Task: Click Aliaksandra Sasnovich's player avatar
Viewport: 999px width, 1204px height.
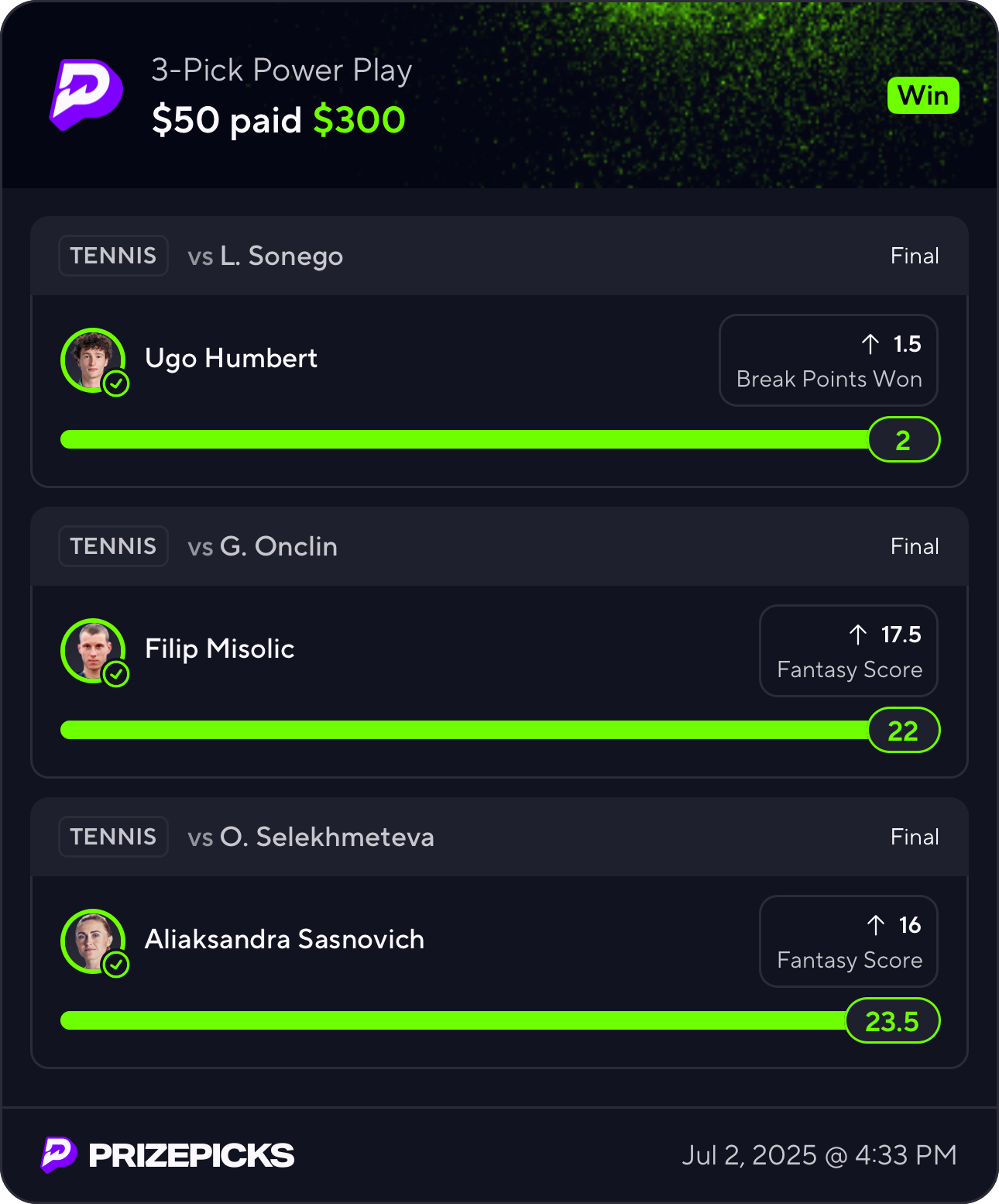Action: coord(91,940)
